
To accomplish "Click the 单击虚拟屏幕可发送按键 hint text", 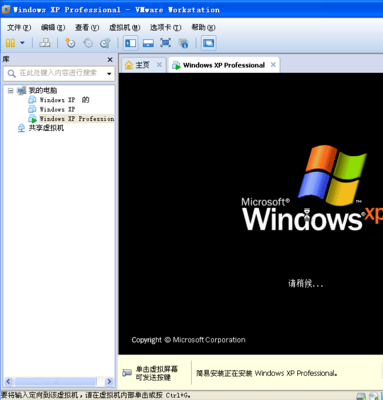I will [157, 373].
